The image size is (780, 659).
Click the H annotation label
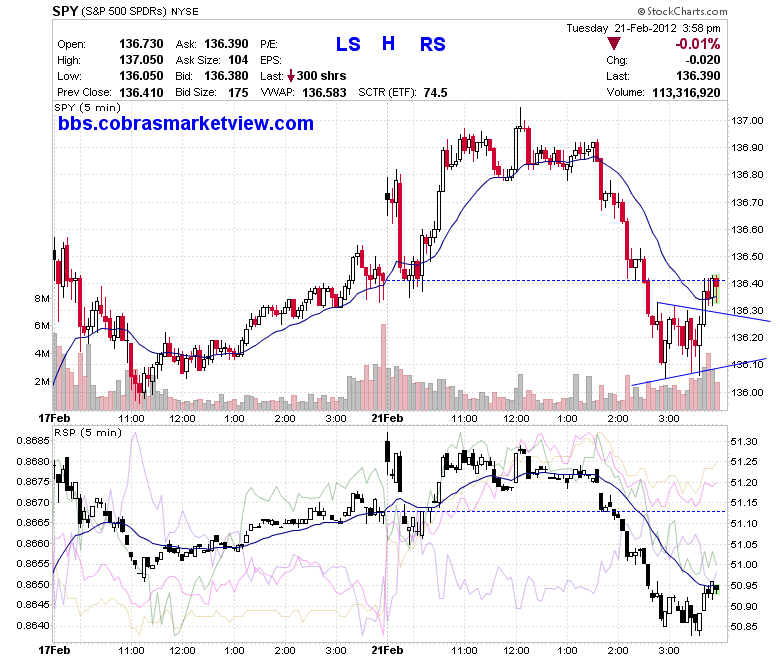click(389, 44)
